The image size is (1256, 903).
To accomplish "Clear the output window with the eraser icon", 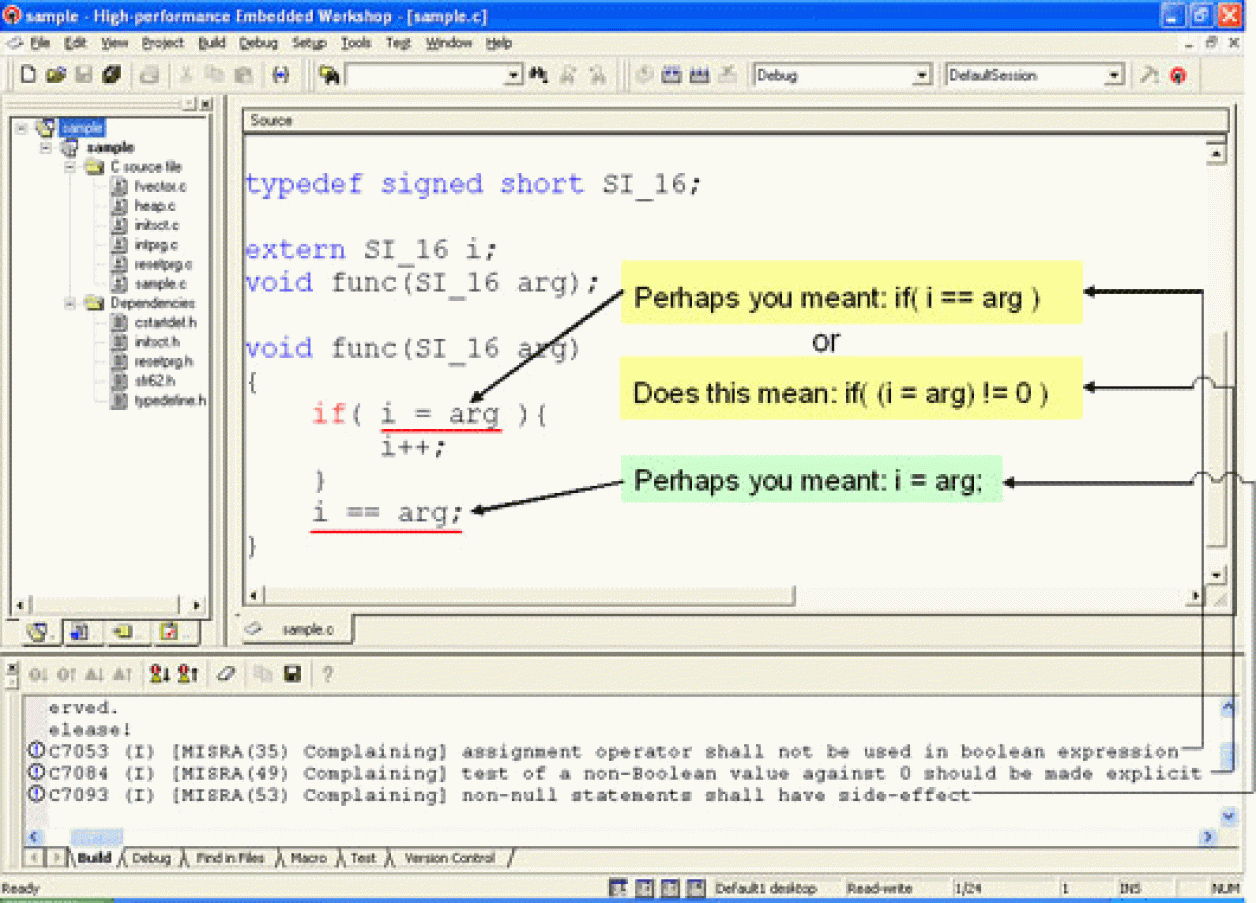I will pyautogui.click(x=226, y=674).
